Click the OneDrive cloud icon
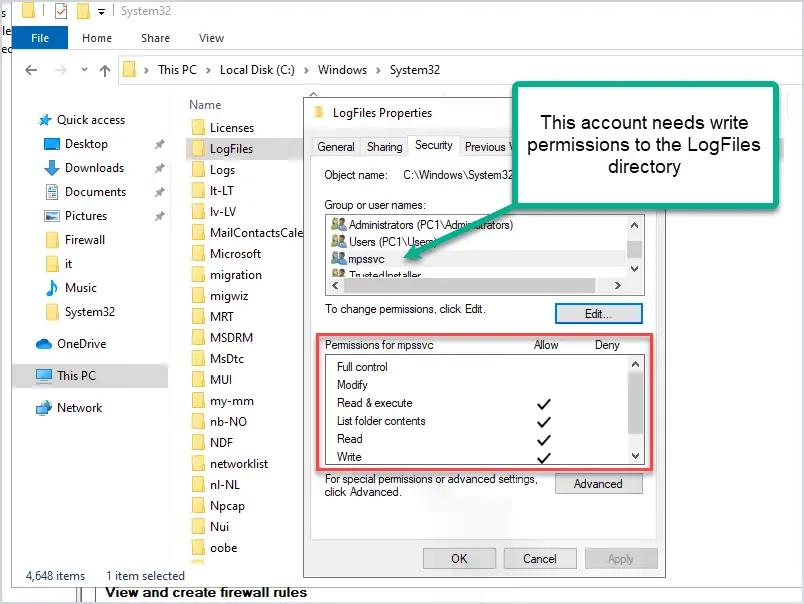 click(44, 344)
